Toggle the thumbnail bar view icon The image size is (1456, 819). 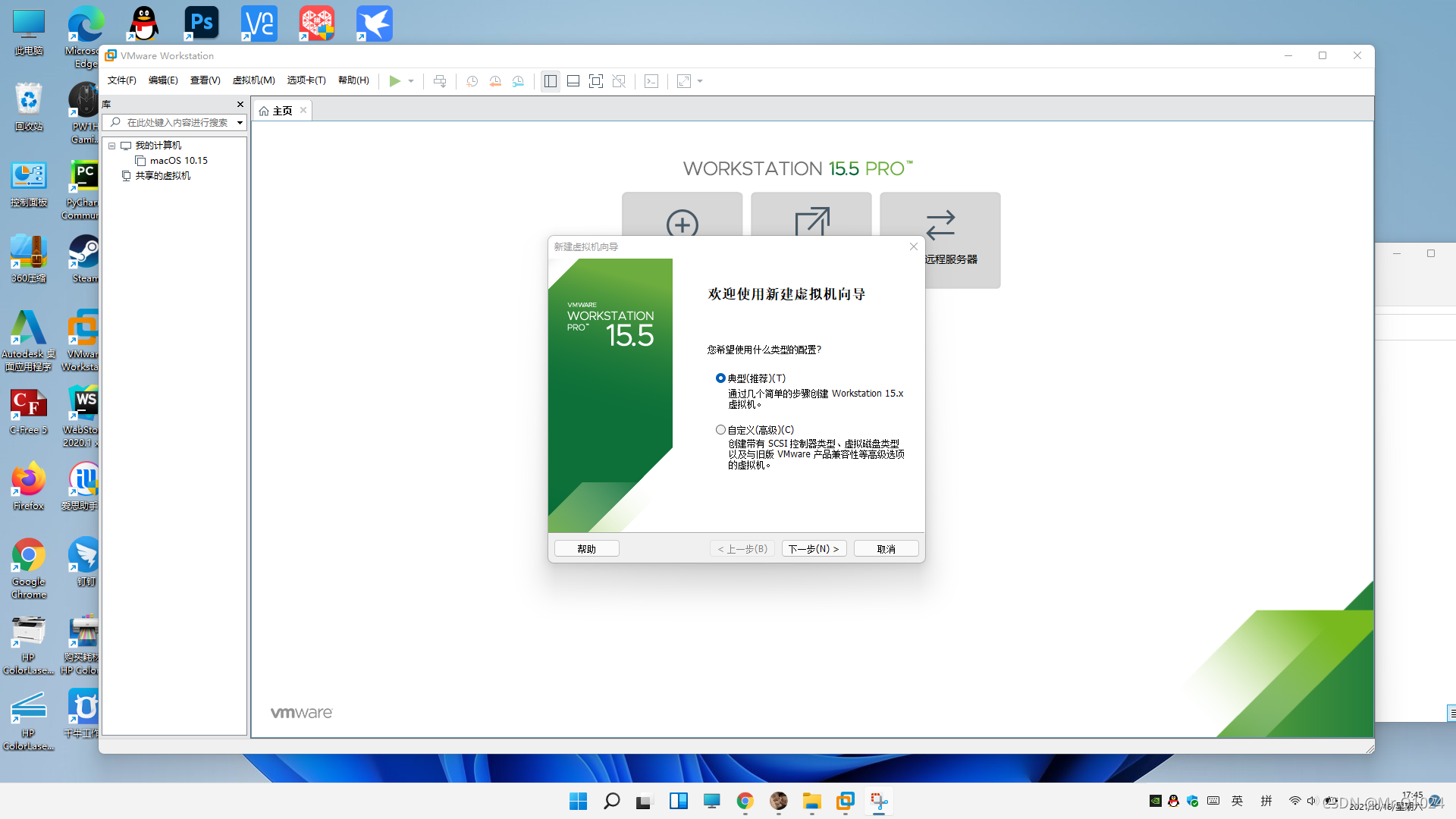573,81
